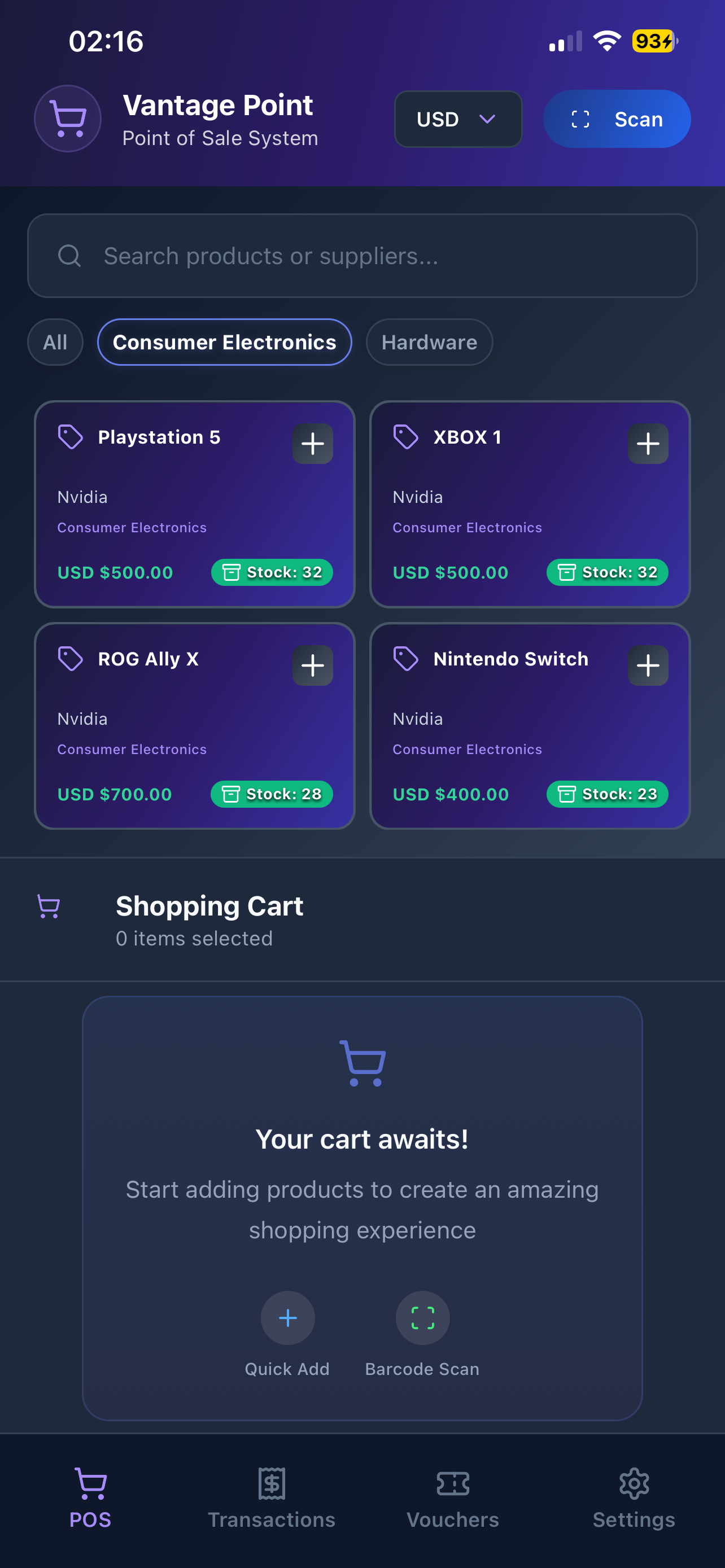
Task: Add ROG Ally X to cart
Action: pos(312,665)
